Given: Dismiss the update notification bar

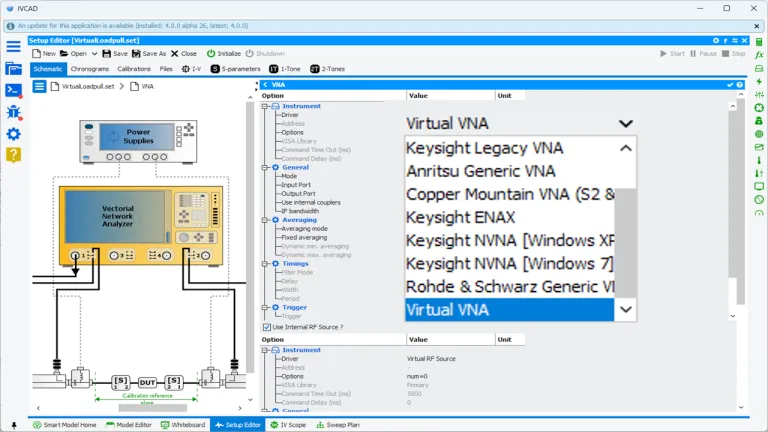Looking at the screenshot, I should 756,26.
